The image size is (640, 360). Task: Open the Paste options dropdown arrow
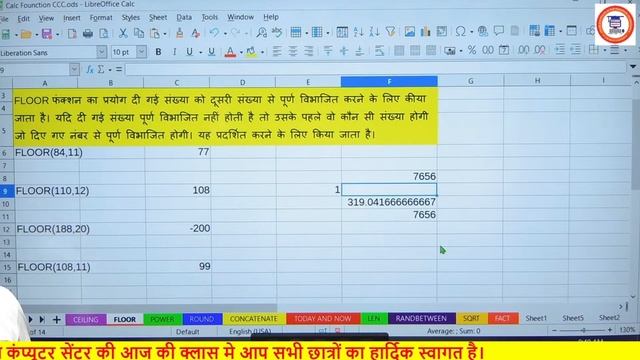coord(165,34)
